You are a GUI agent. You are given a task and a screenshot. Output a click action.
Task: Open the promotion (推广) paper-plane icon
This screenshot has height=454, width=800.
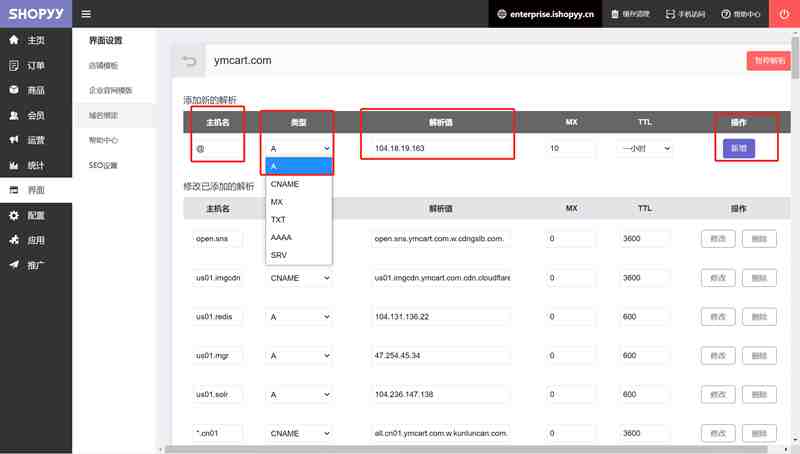14,265
